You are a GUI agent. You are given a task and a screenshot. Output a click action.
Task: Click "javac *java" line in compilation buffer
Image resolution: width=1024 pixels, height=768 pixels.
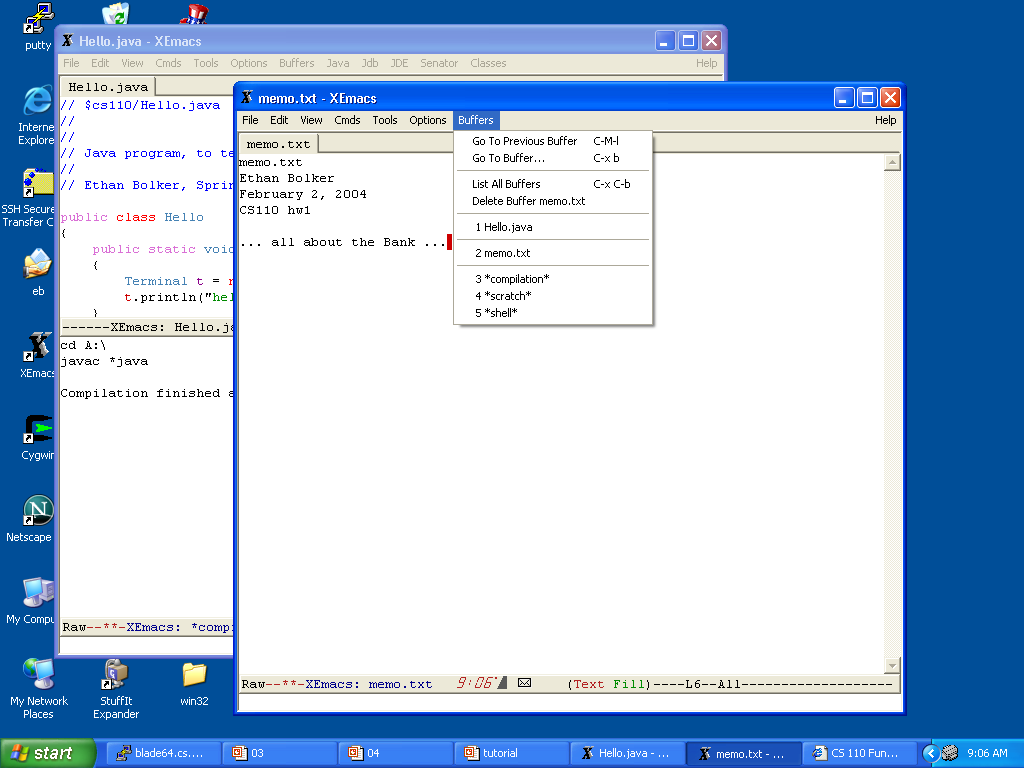pos(104,361)
